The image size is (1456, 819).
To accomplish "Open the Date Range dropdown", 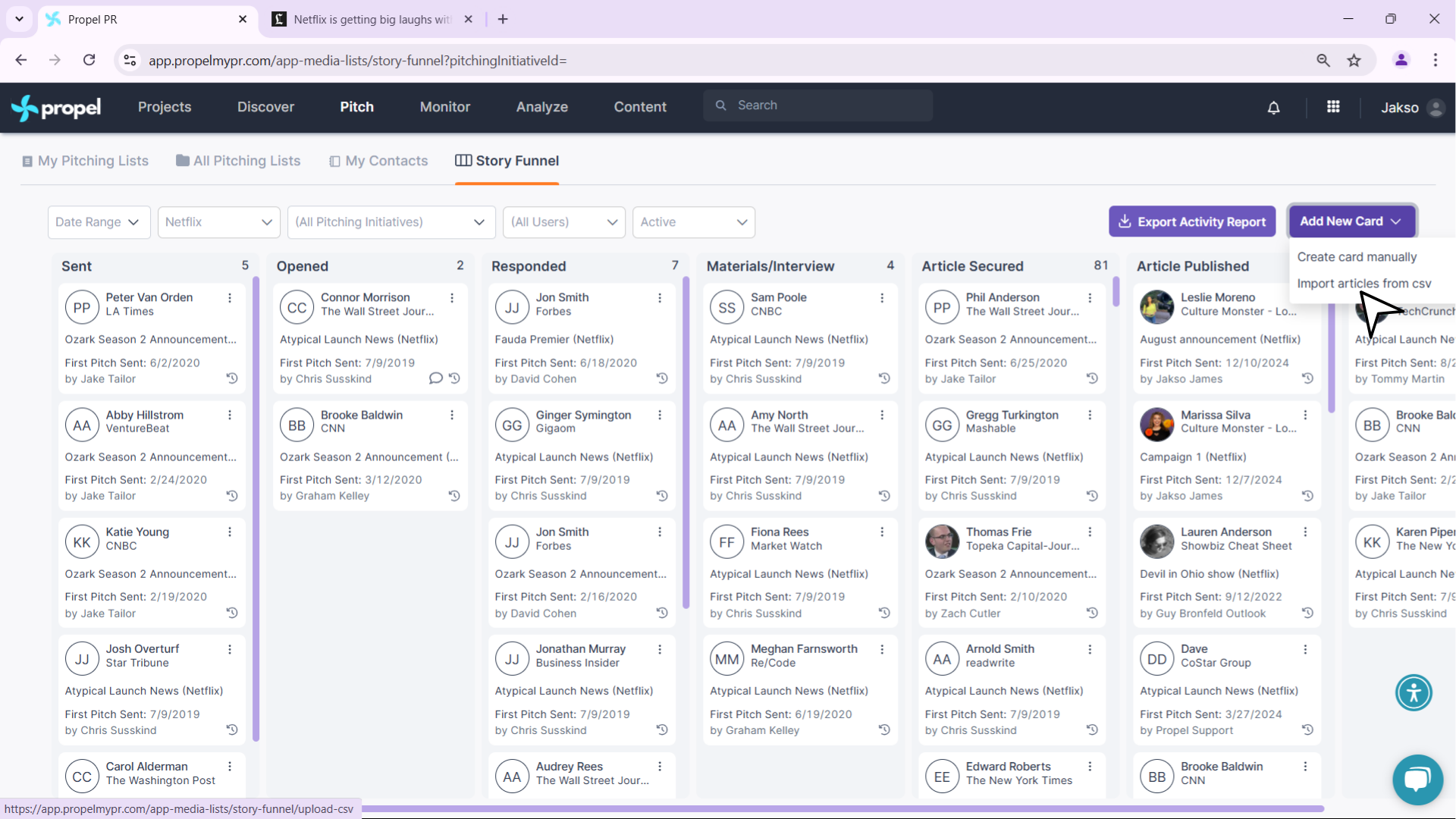I will 99,222.
